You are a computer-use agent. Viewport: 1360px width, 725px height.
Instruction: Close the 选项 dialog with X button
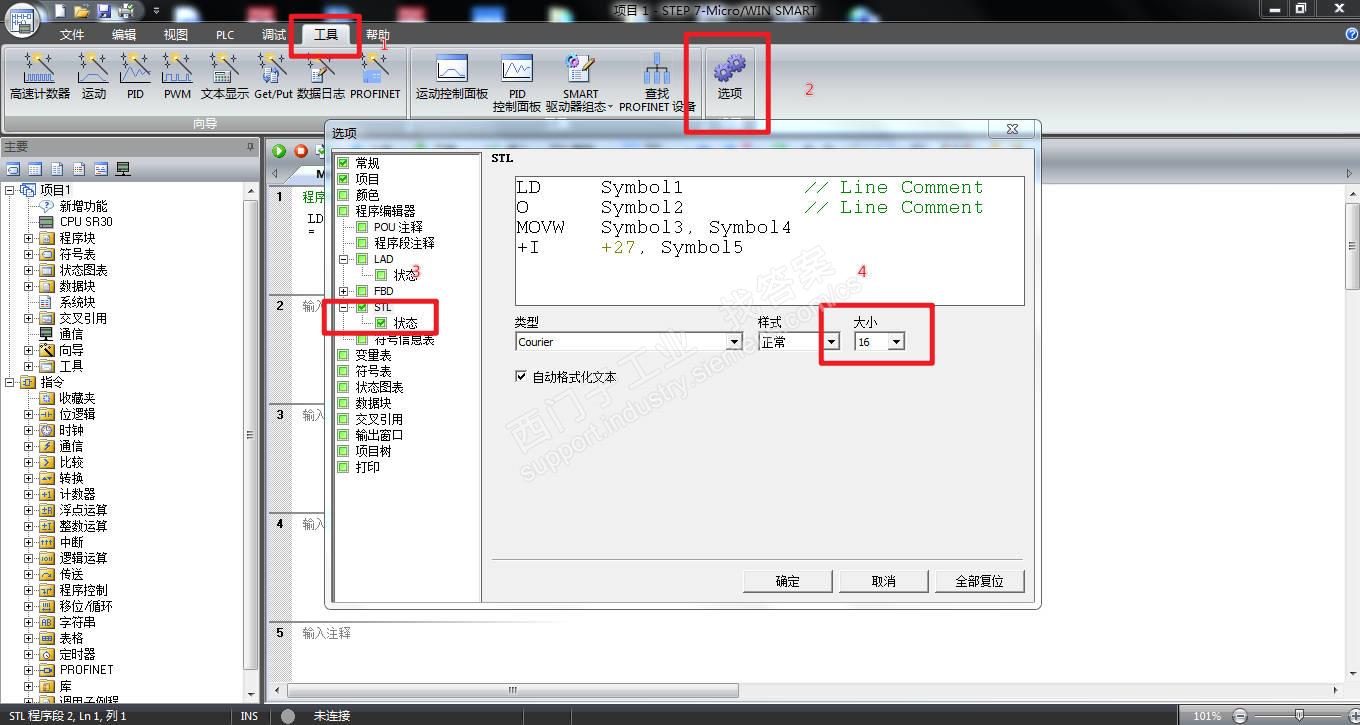pos(1012,130)
